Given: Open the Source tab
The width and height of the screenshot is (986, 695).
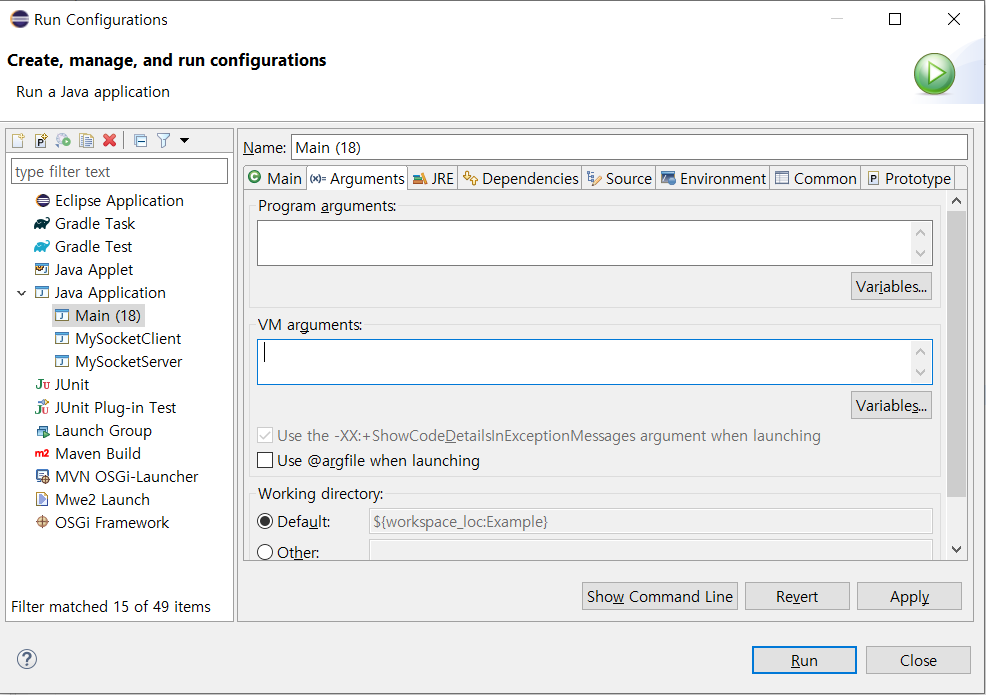Looking at the screenshot, I should click(619, 178).
